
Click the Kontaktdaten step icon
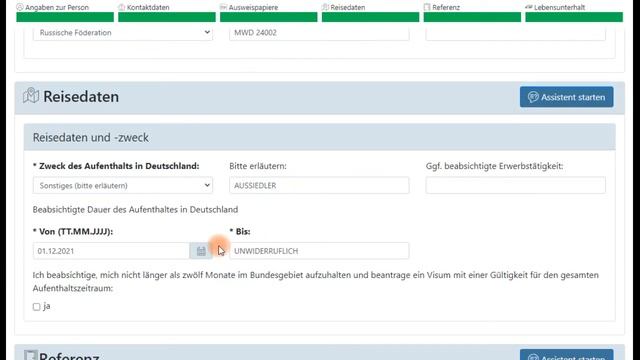click(x=122, y=7)
